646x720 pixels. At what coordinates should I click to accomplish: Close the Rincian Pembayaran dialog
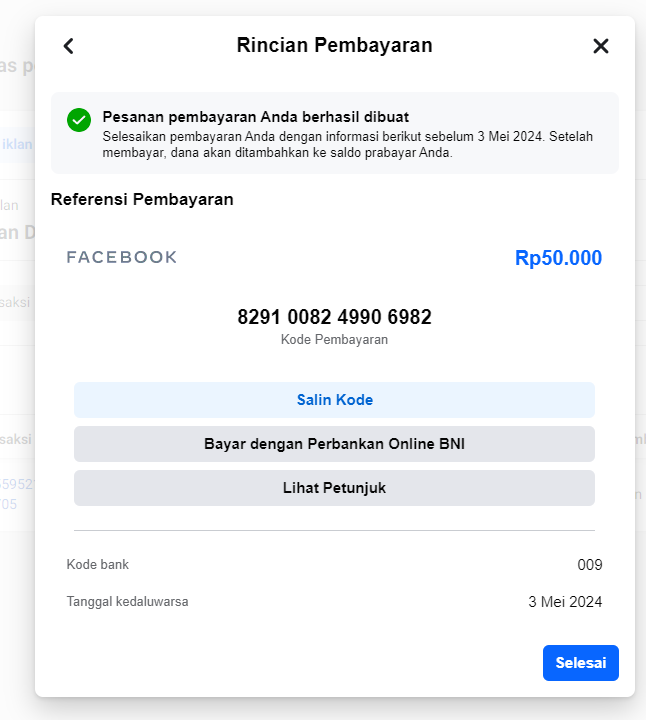[x=601, y=46]
